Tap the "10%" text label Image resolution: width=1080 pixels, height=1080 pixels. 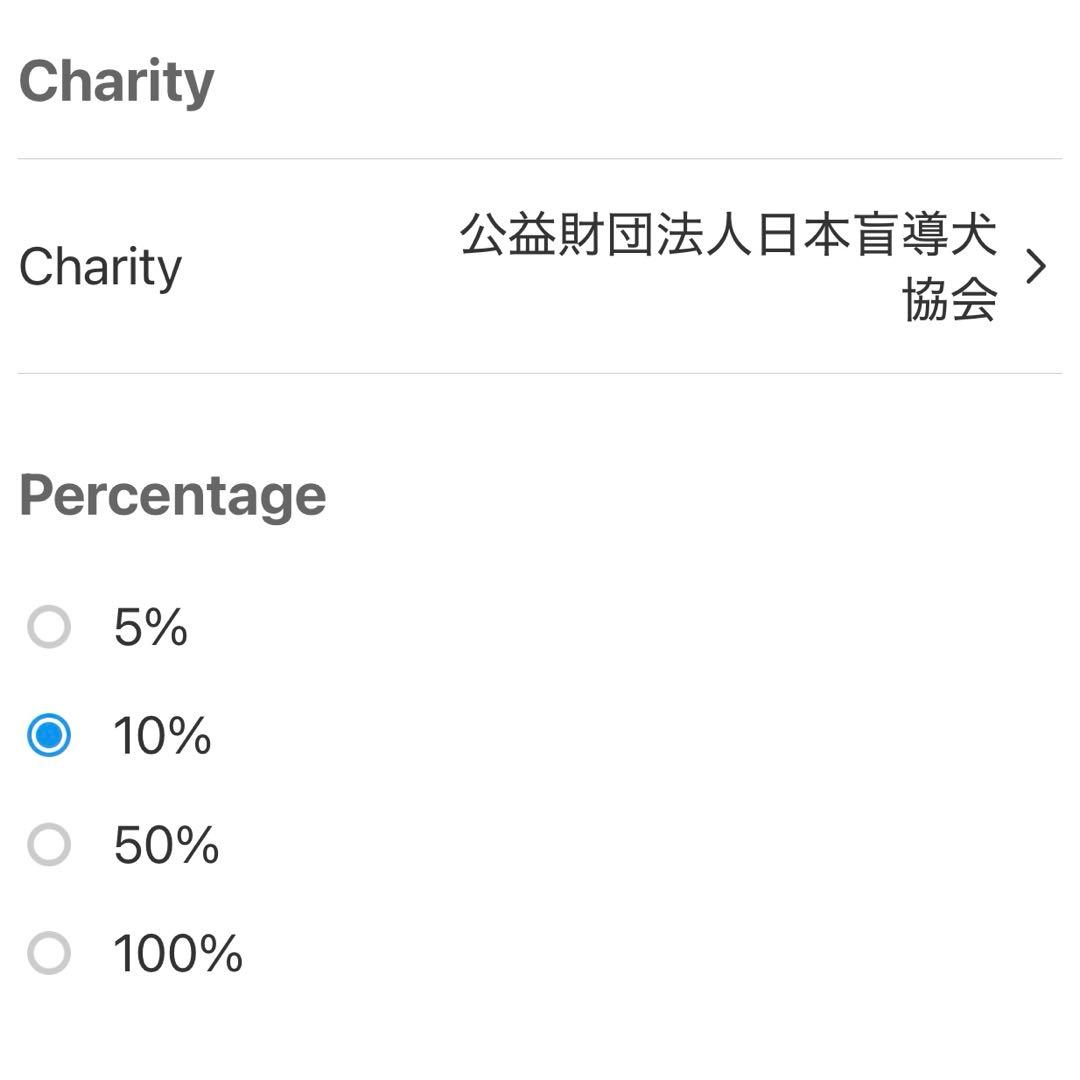click(x=162, y=737)
